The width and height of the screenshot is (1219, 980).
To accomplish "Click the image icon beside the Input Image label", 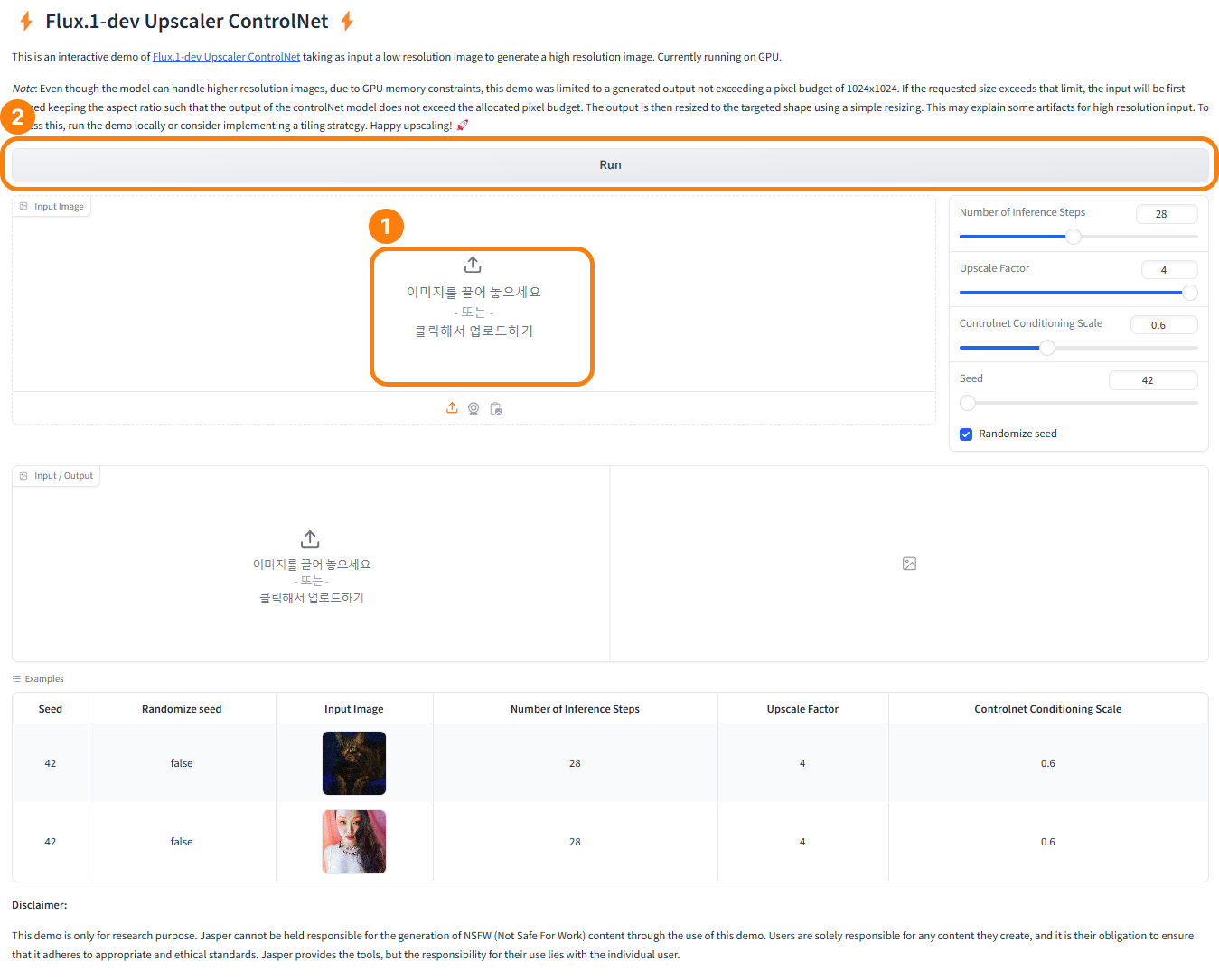I will [x=23, y=206].
